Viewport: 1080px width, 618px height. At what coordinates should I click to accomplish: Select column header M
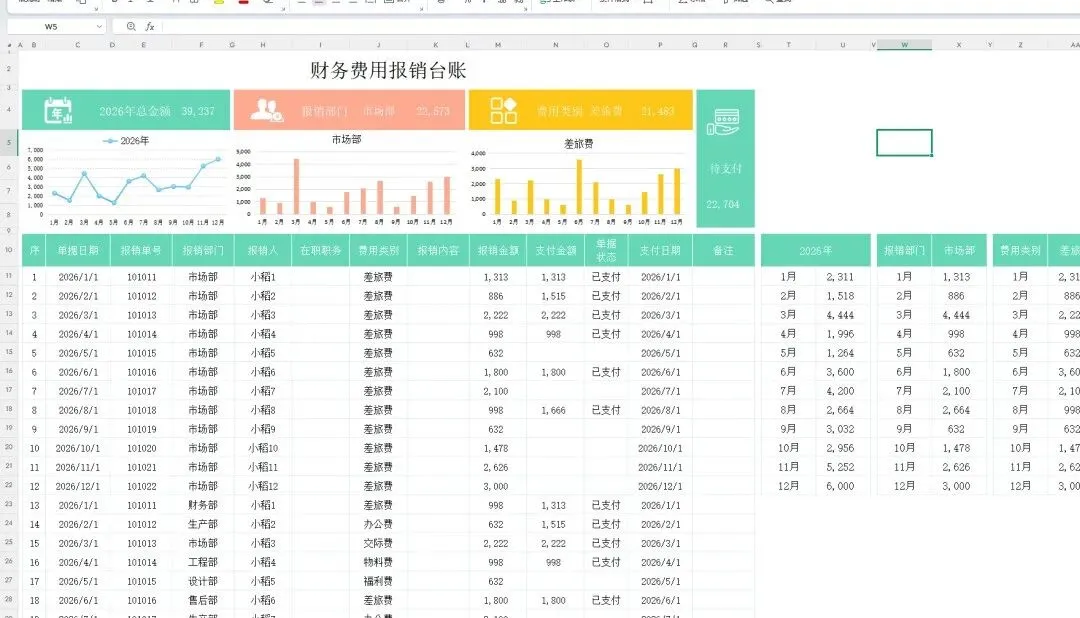(498, 45)
